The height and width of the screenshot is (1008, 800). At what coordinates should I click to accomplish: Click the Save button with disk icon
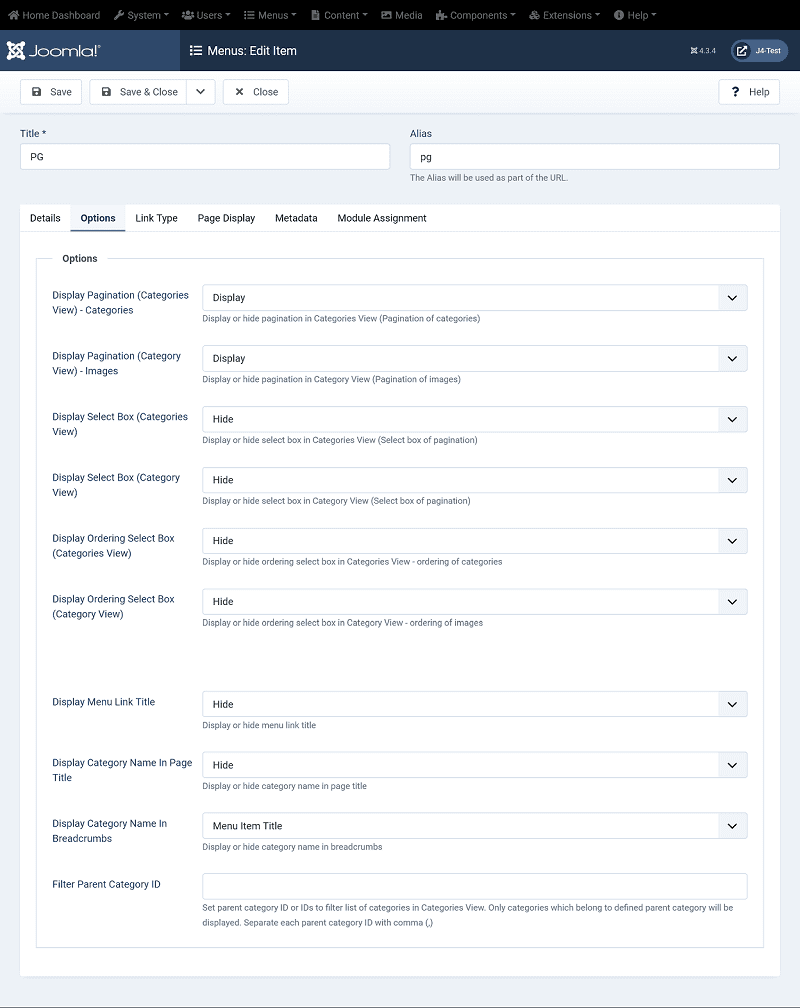pyautogui.click(x=51, y=92)
